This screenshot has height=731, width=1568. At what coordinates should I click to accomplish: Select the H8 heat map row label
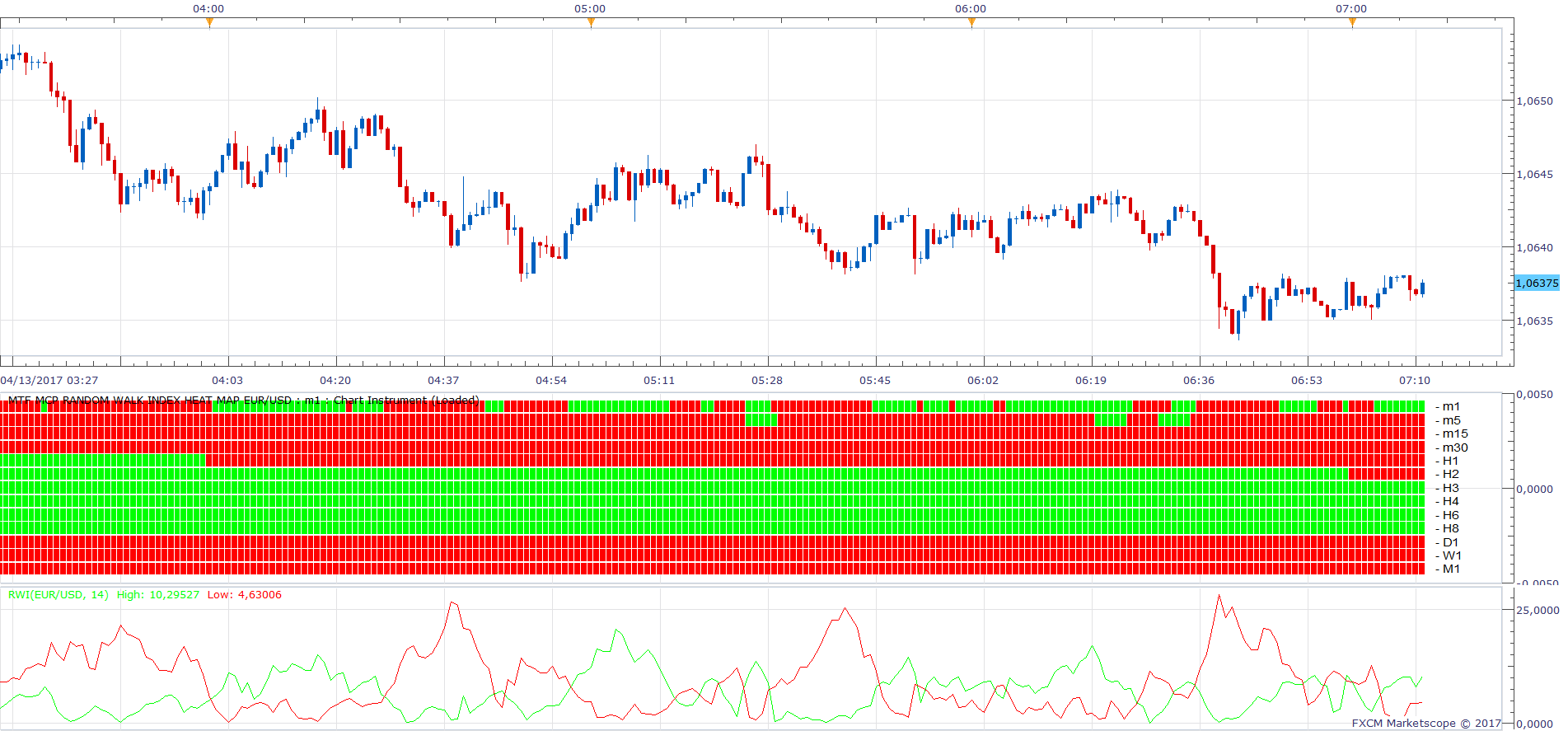(x=1448, y=528)
